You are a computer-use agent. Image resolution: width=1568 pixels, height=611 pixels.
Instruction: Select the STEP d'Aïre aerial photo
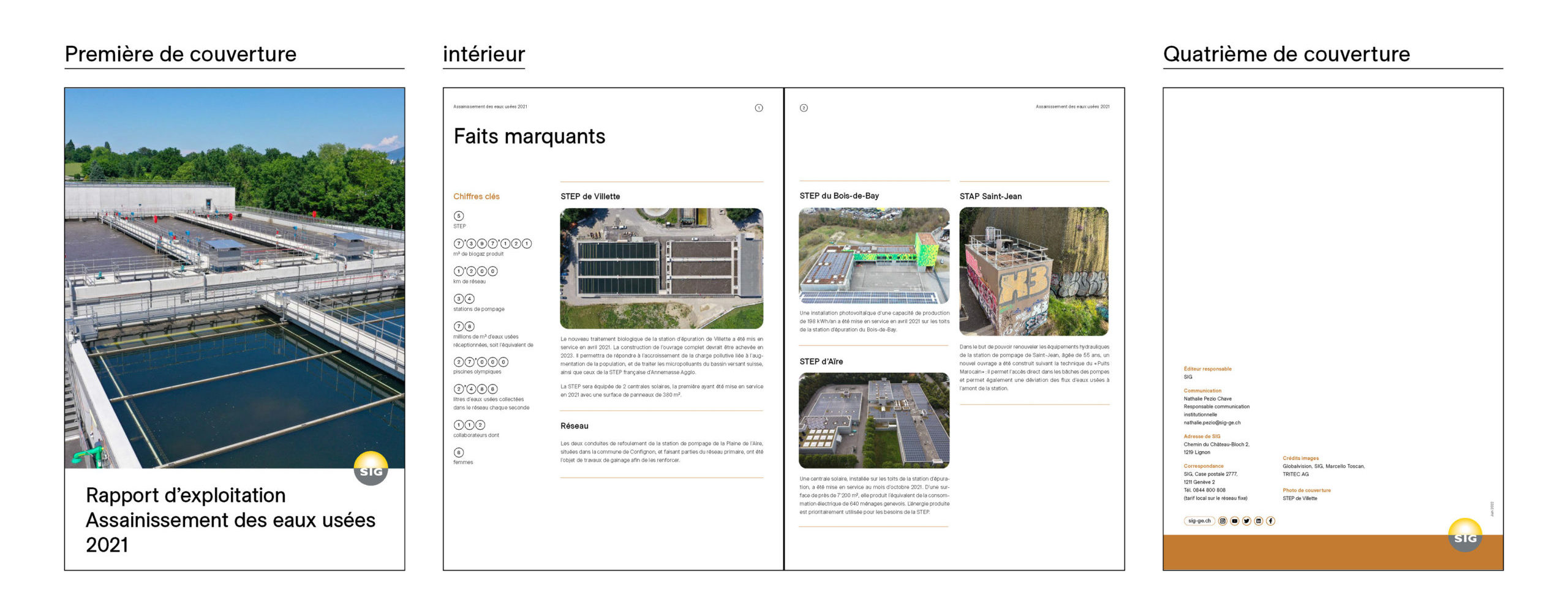[874, 421]
